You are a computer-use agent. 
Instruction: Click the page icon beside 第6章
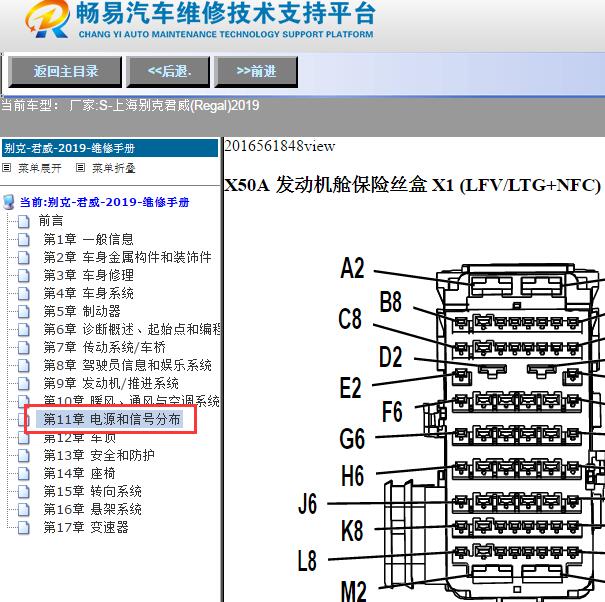[x=24, y=330]
